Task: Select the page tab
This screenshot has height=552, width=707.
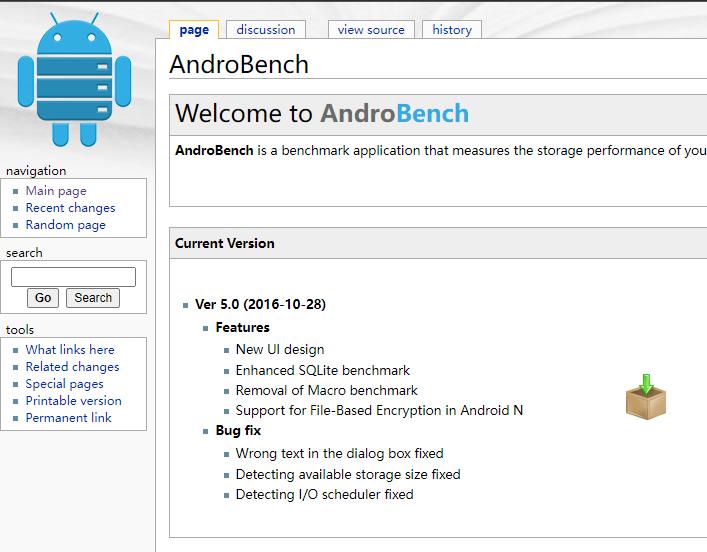Action: pos(194,30)
